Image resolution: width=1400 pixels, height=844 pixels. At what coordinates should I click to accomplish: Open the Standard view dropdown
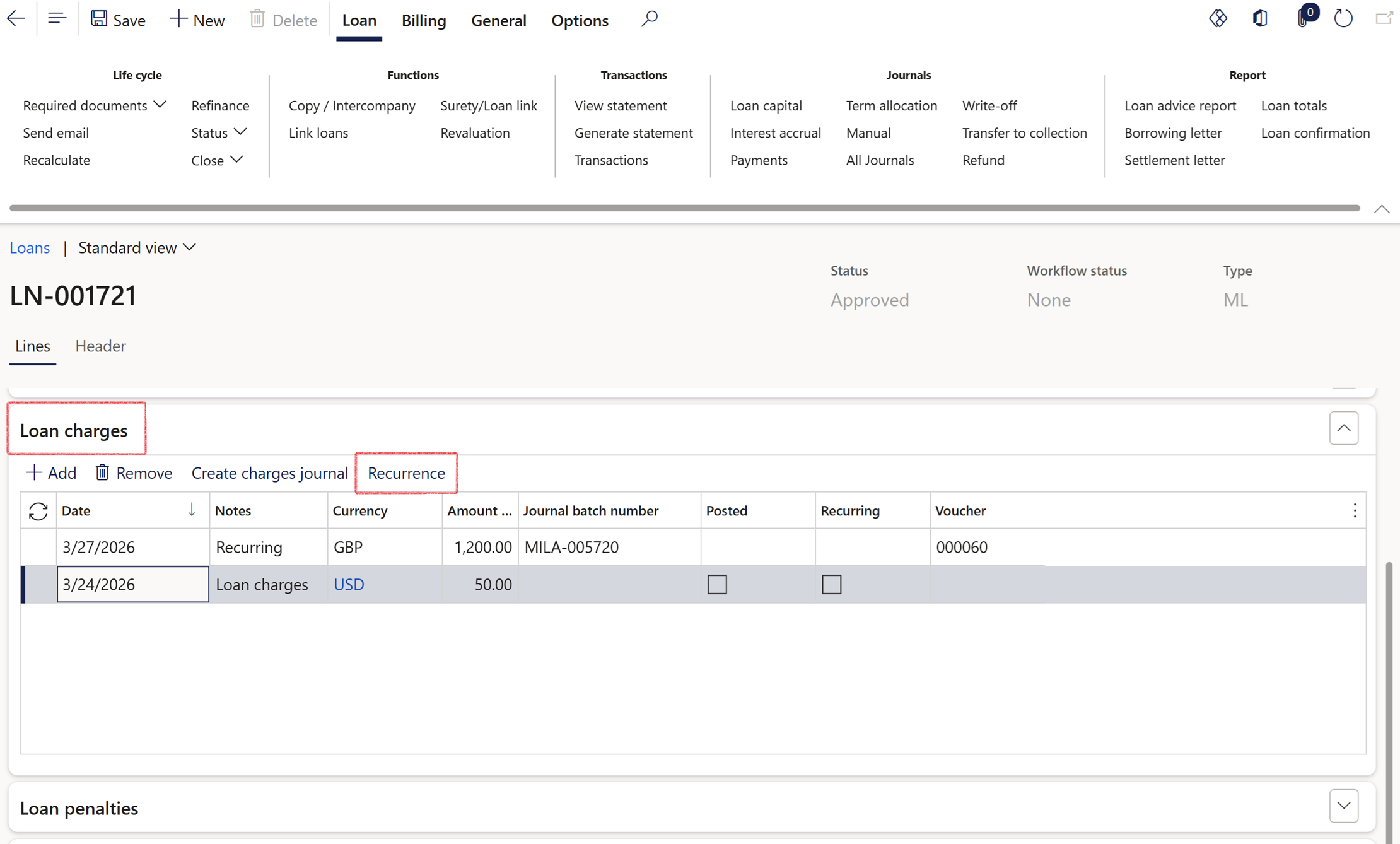(137, 248)
